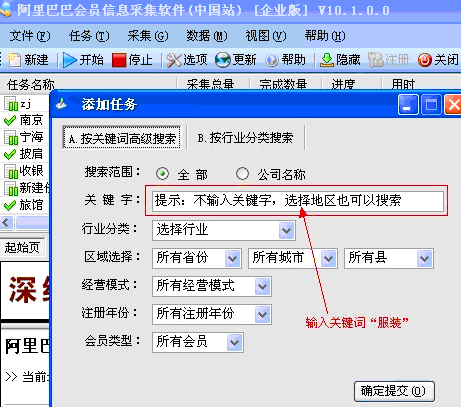Image resolution: width=461 pixels, height=407 pixels.
Task: Click the 新建 new task toolbar icon
Action: coord(14,60)
